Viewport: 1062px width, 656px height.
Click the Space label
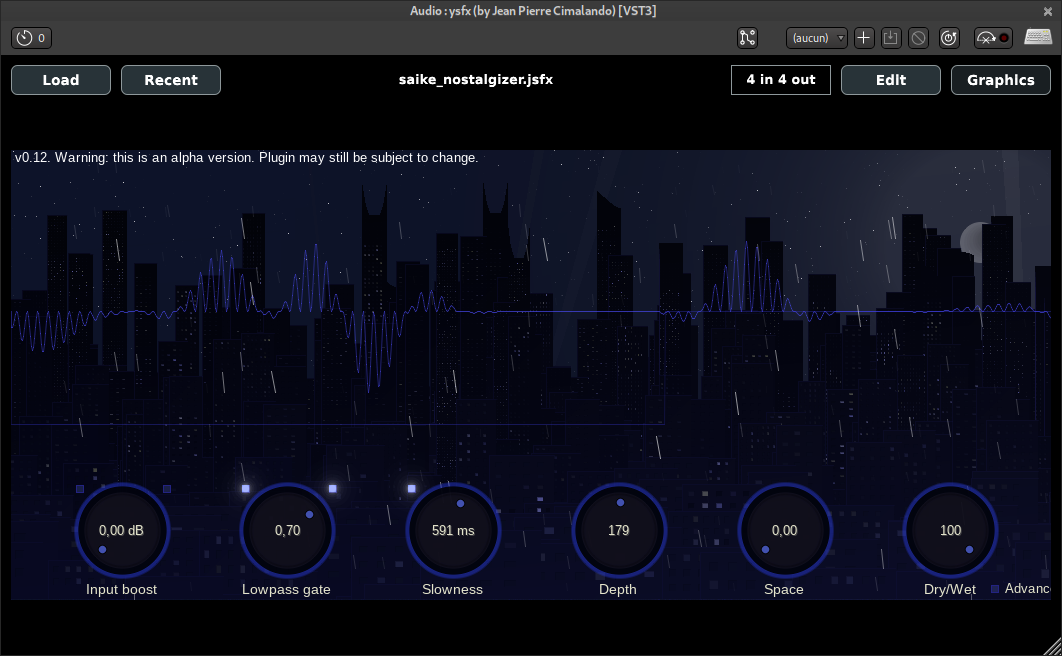point(784,590)
